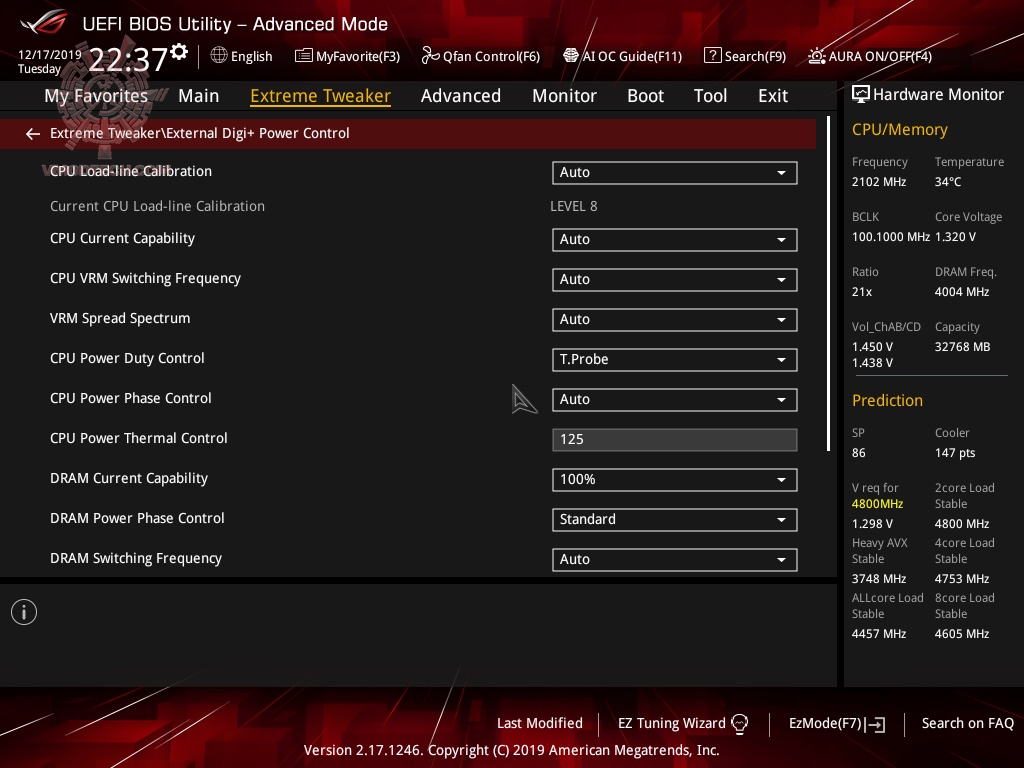Click the Hardware Monitor screen icon
Screen dimensions: 1024x768
click(861, 94)
